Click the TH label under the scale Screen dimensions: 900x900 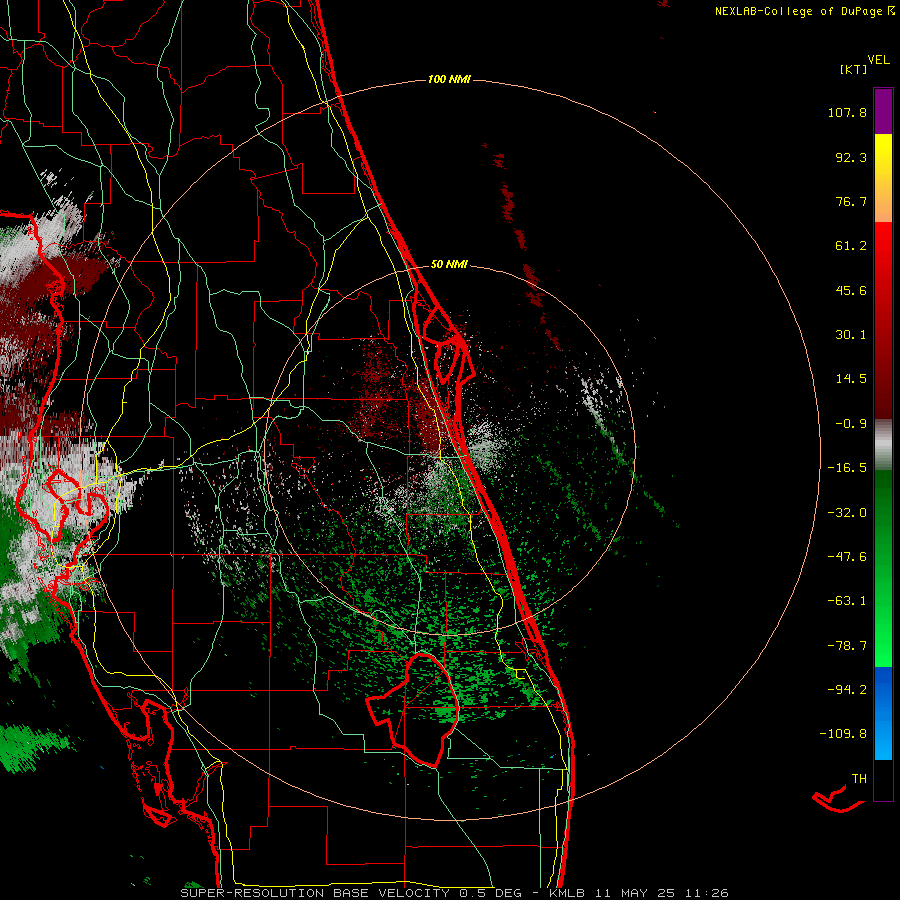click(x=859, y=779)
